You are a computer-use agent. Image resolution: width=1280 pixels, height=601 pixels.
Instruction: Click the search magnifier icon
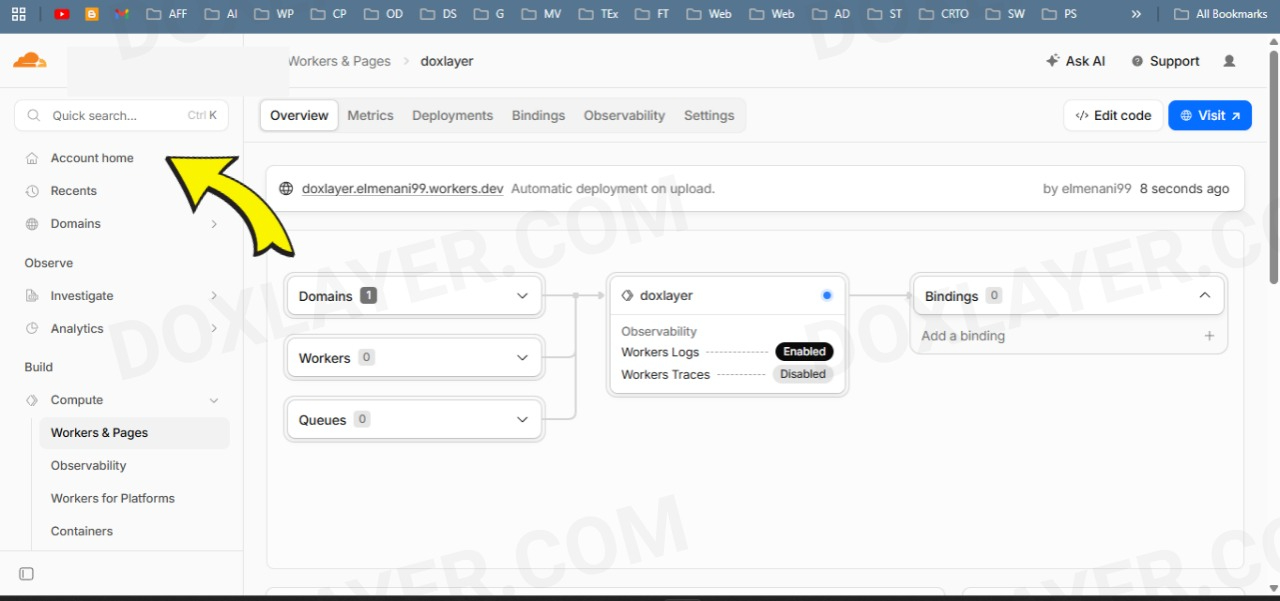pyautogui.click(x=34, y=116)
